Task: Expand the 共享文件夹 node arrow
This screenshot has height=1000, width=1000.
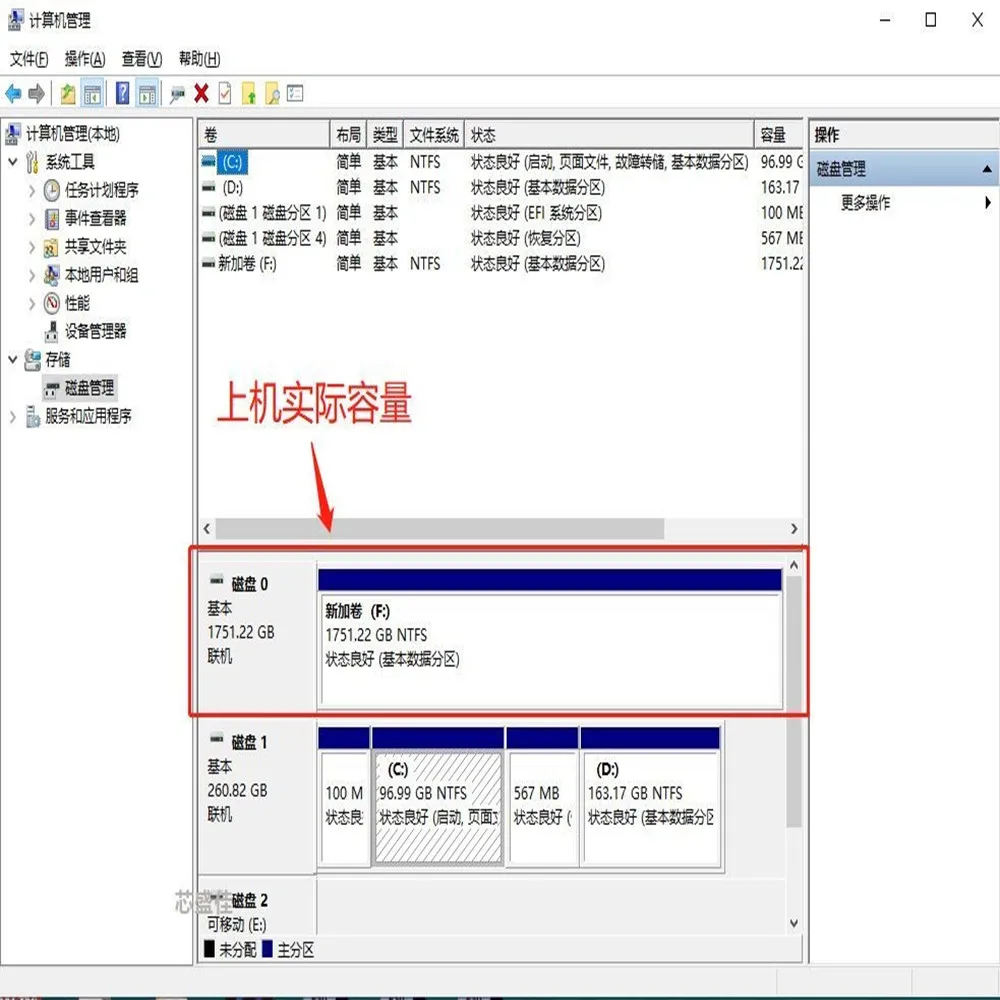Action: click(32, 247)
